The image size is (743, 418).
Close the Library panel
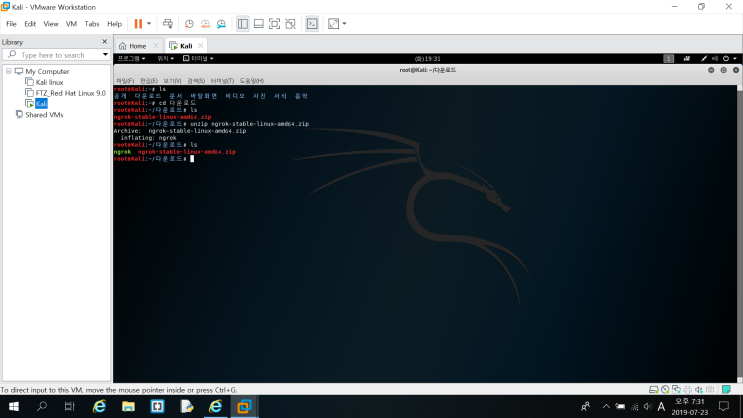tap(105, 42)
